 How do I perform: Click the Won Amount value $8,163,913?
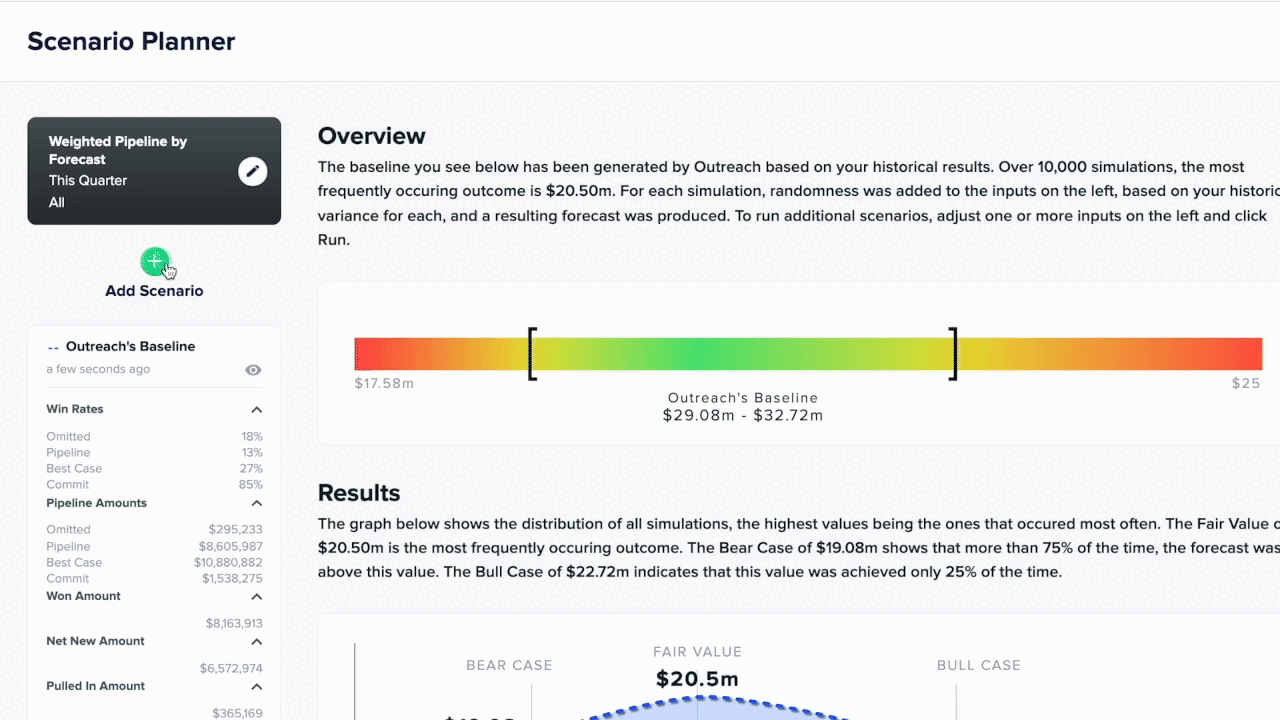(234, 624)
